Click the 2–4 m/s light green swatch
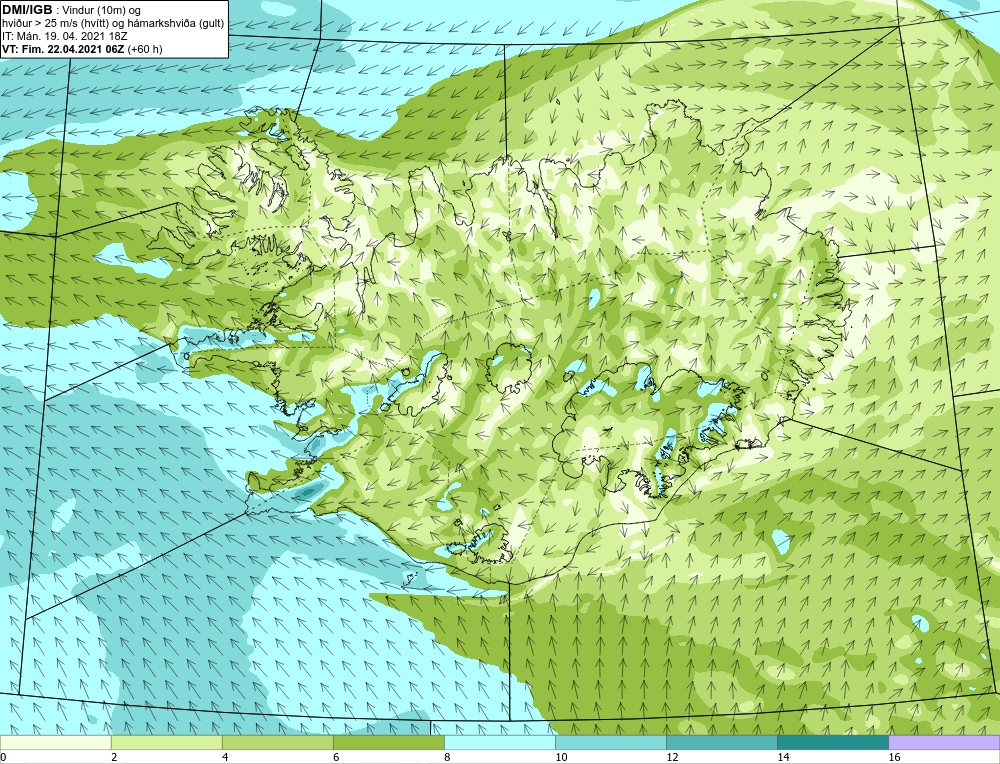This screenshot has width=1000, height=764. point(166,742)
